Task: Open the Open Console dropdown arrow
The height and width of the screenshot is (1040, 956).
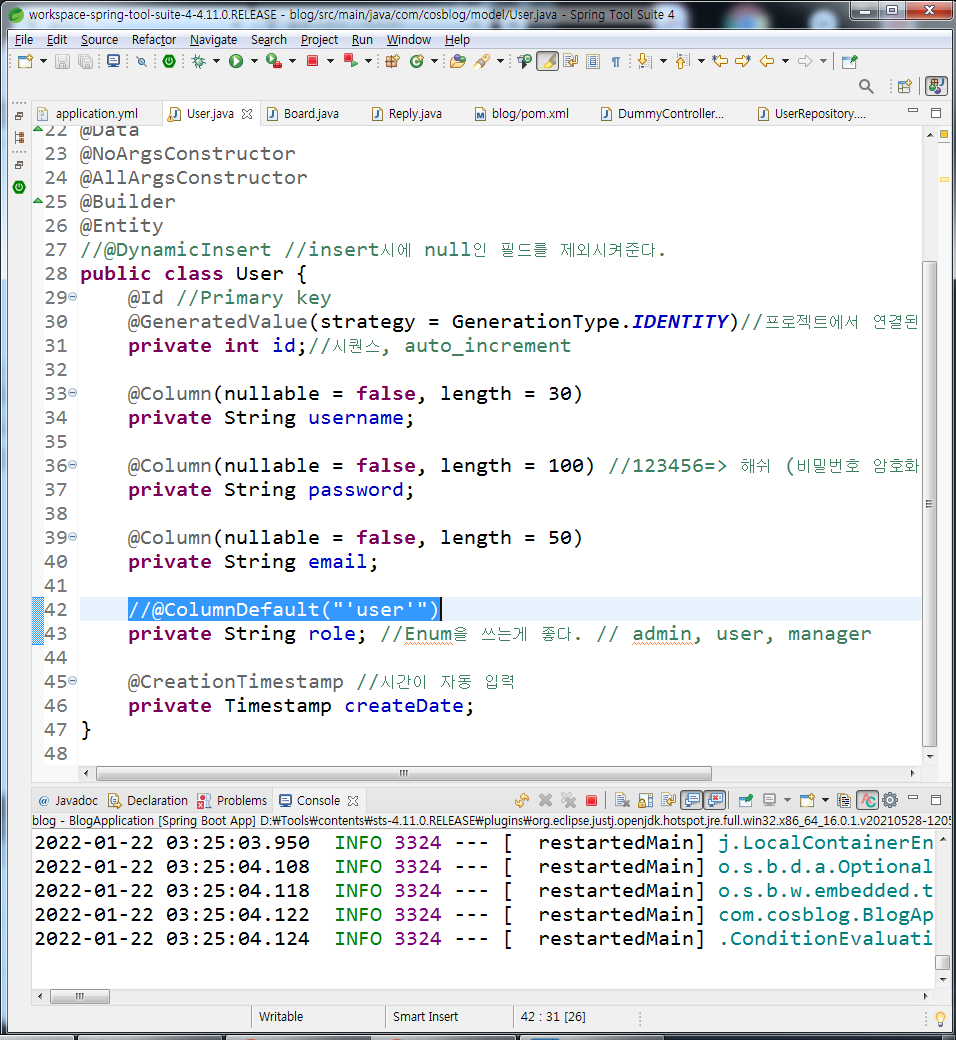Action: click(825, 801)
